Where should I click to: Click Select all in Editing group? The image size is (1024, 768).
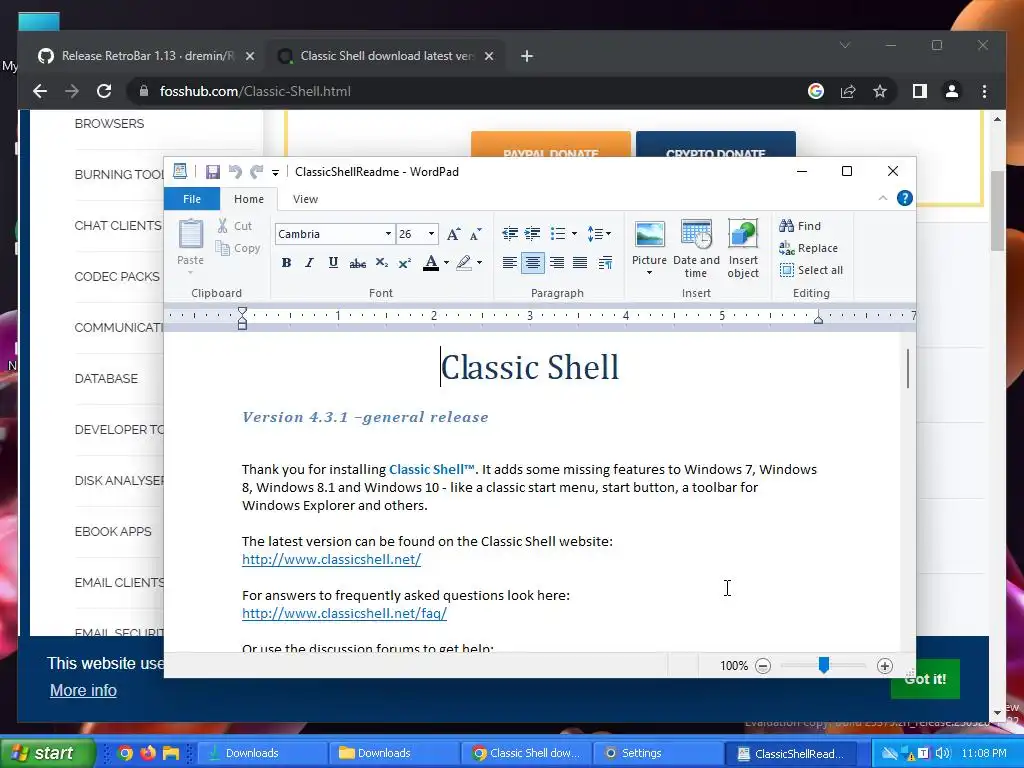[x=811, y=270]
